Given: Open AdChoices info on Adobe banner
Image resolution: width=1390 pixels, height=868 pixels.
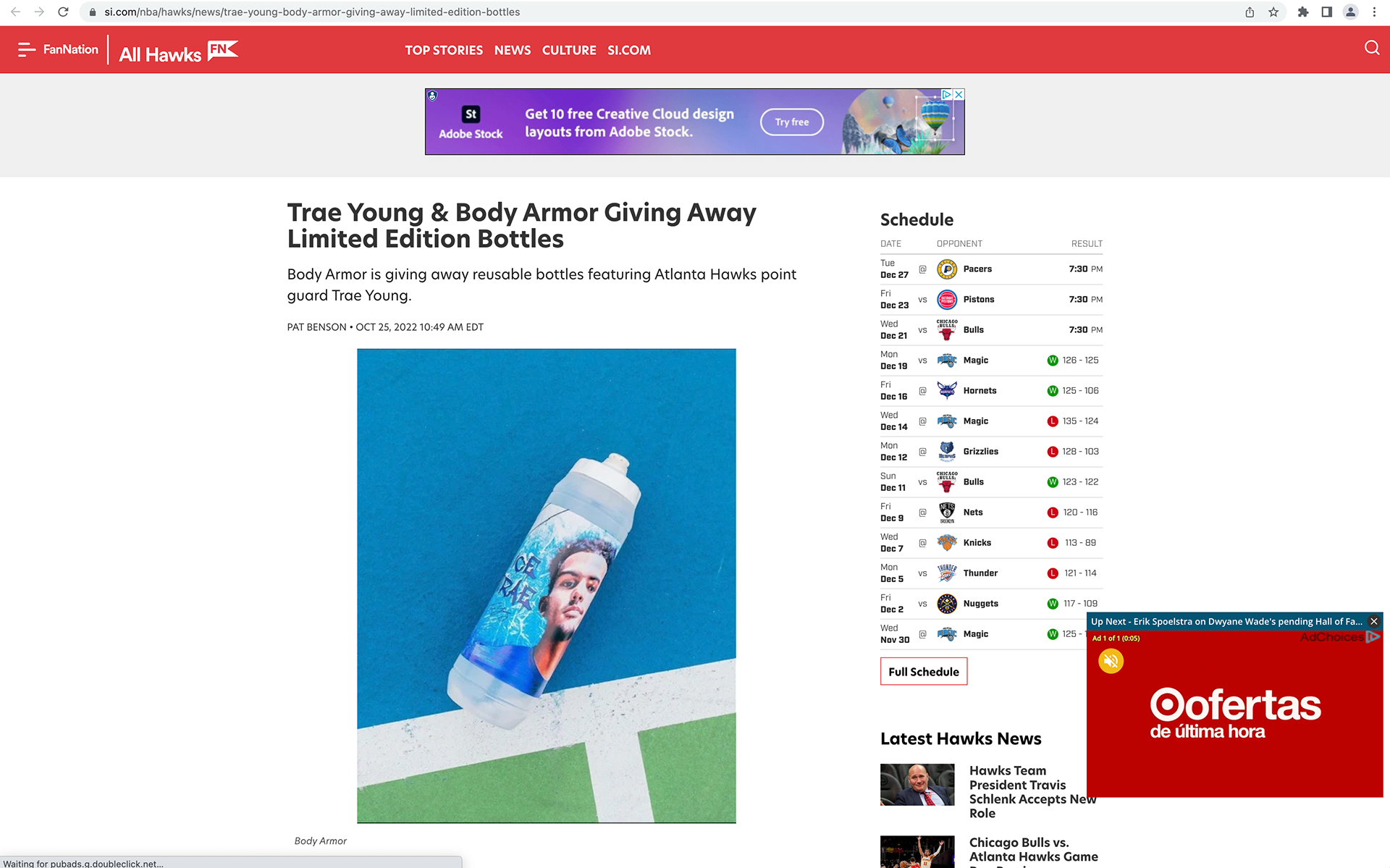Looking at the screenshot, I should pos(946,94).
